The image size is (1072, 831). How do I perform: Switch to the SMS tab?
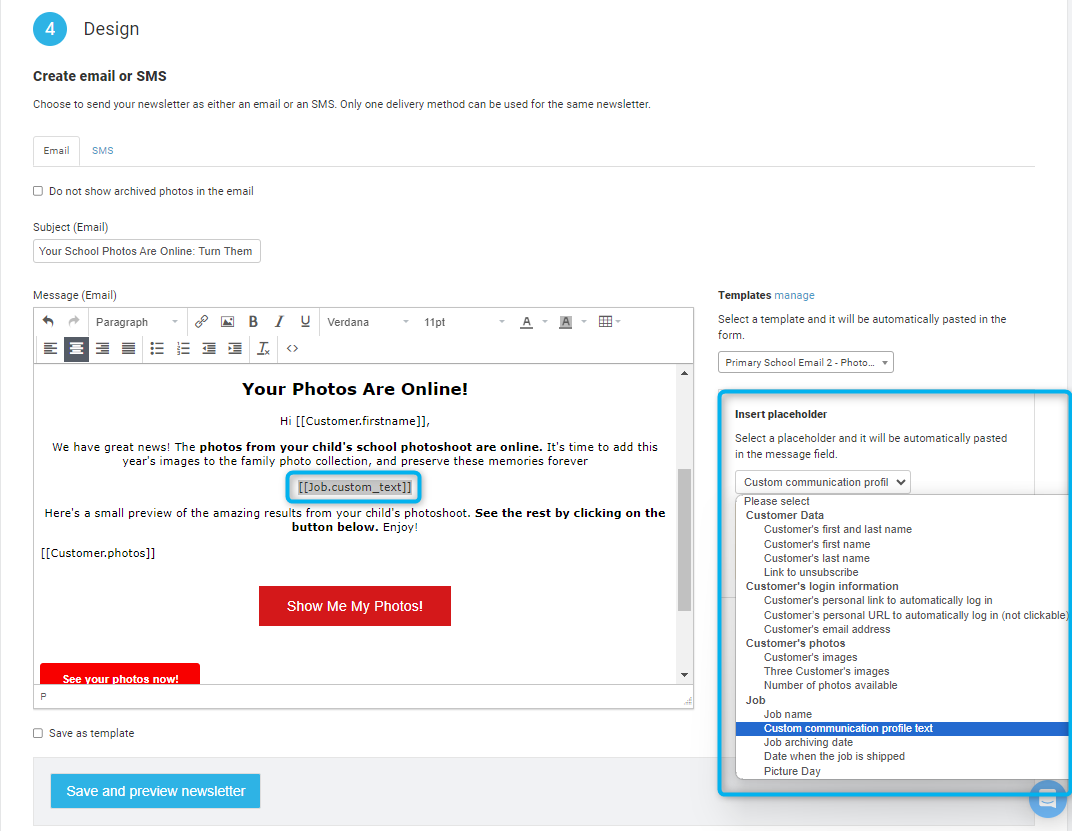point(103,150)
